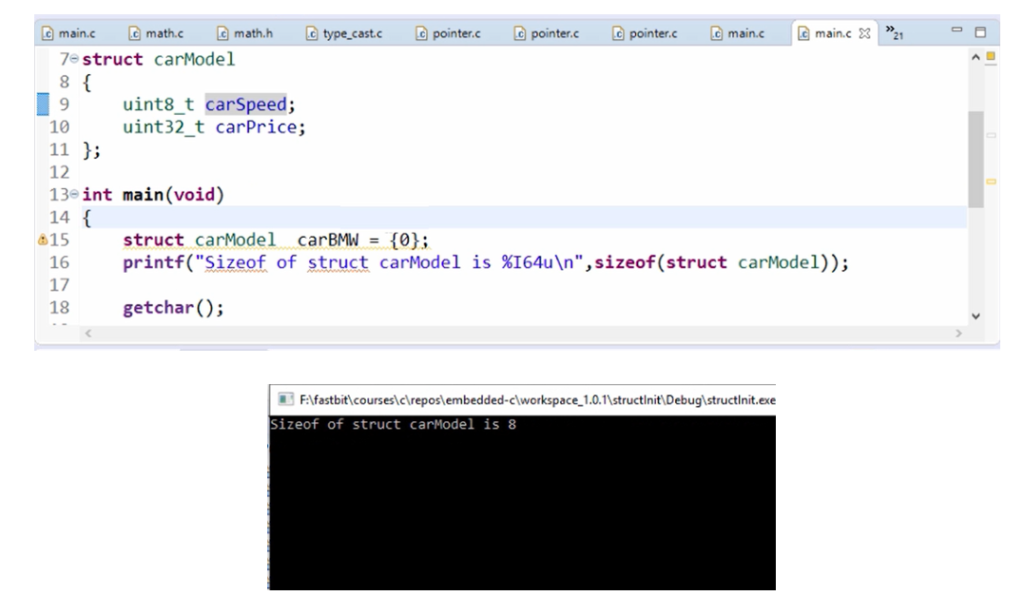Click the warning marker on line 15

coord(42,240)
